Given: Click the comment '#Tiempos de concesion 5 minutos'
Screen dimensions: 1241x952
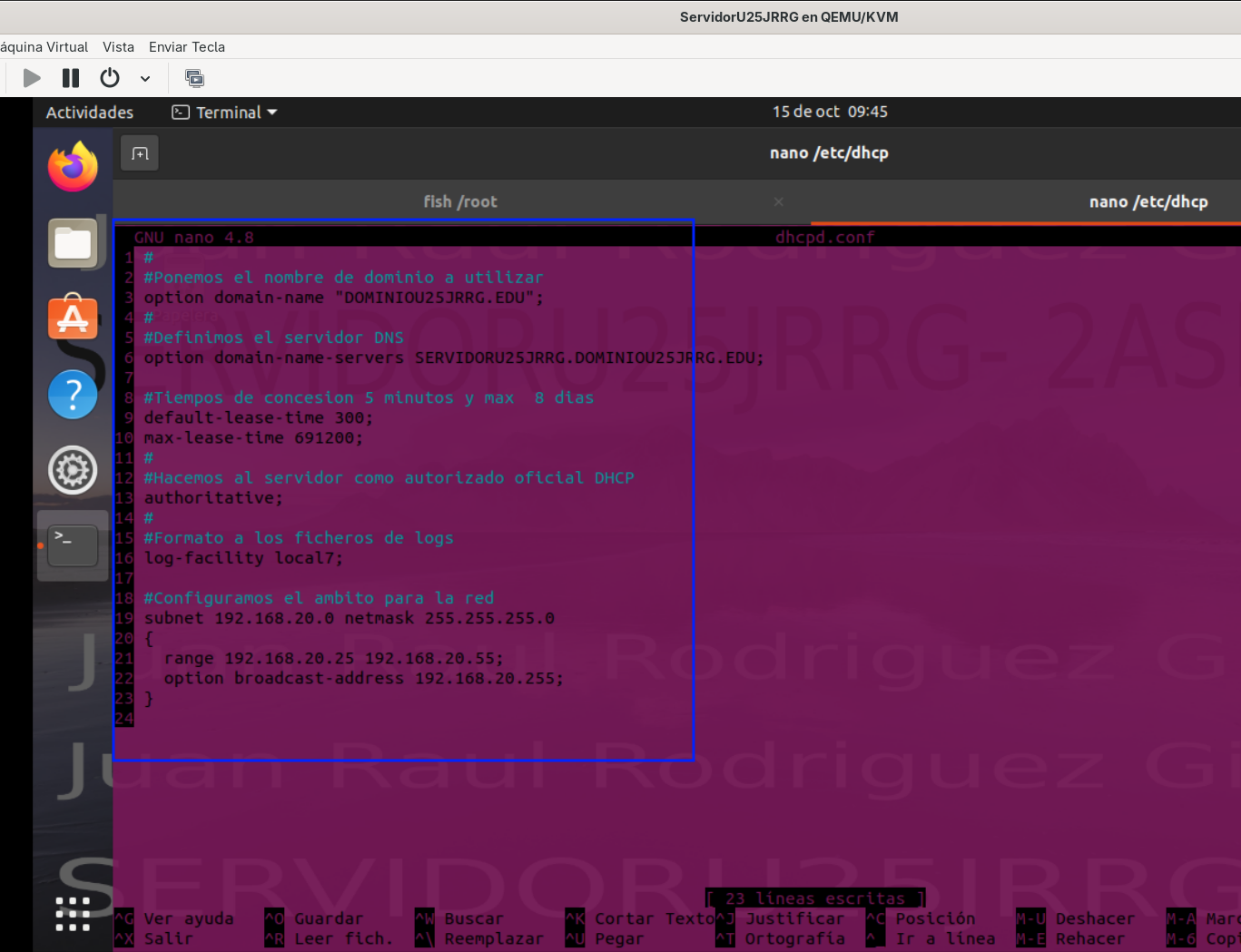Looking at the screenshot, I should click(x=369, y=397).
